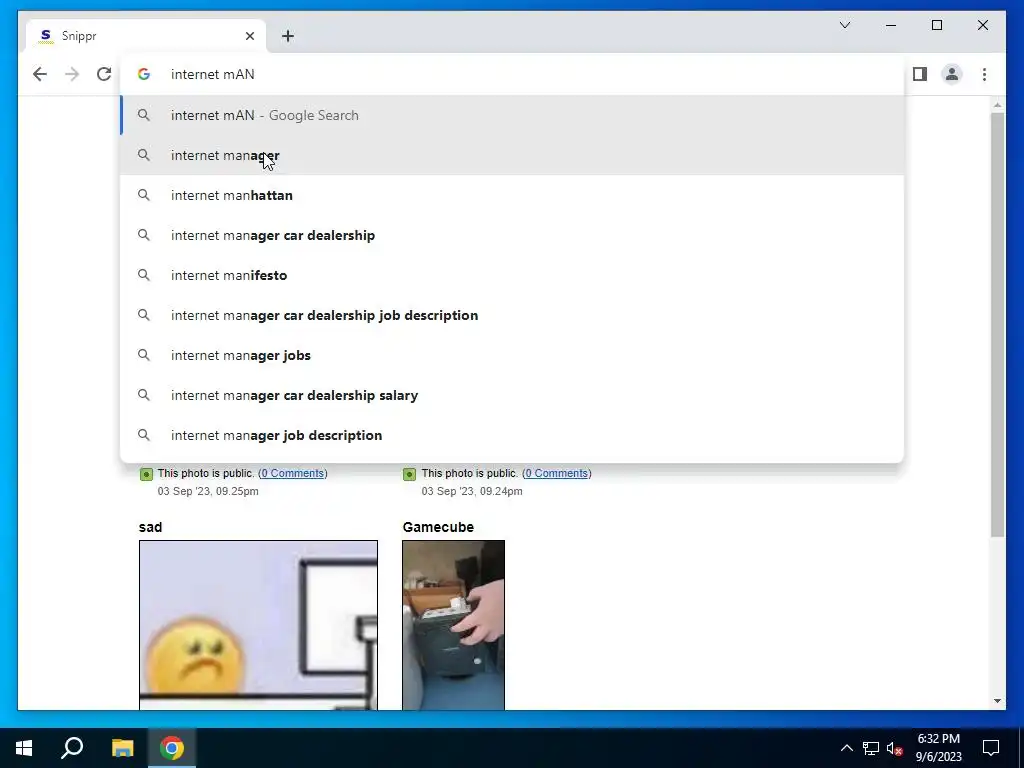Viewport: 1024px width, 768px height.
Task: Click search icon beside 'internet manifesto'
Action: point(144,275)
